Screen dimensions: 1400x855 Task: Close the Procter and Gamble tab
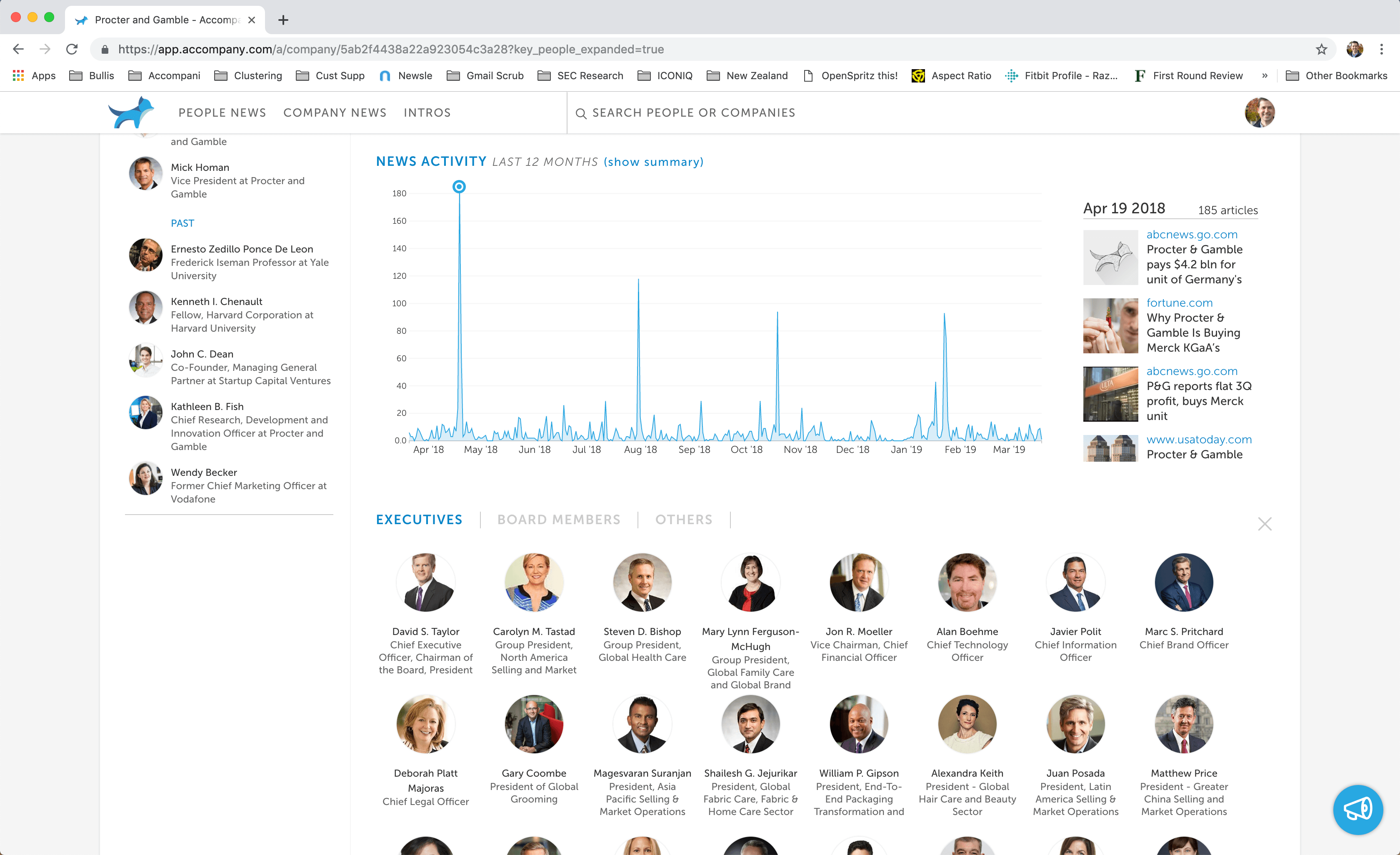(x=252, y=20)
